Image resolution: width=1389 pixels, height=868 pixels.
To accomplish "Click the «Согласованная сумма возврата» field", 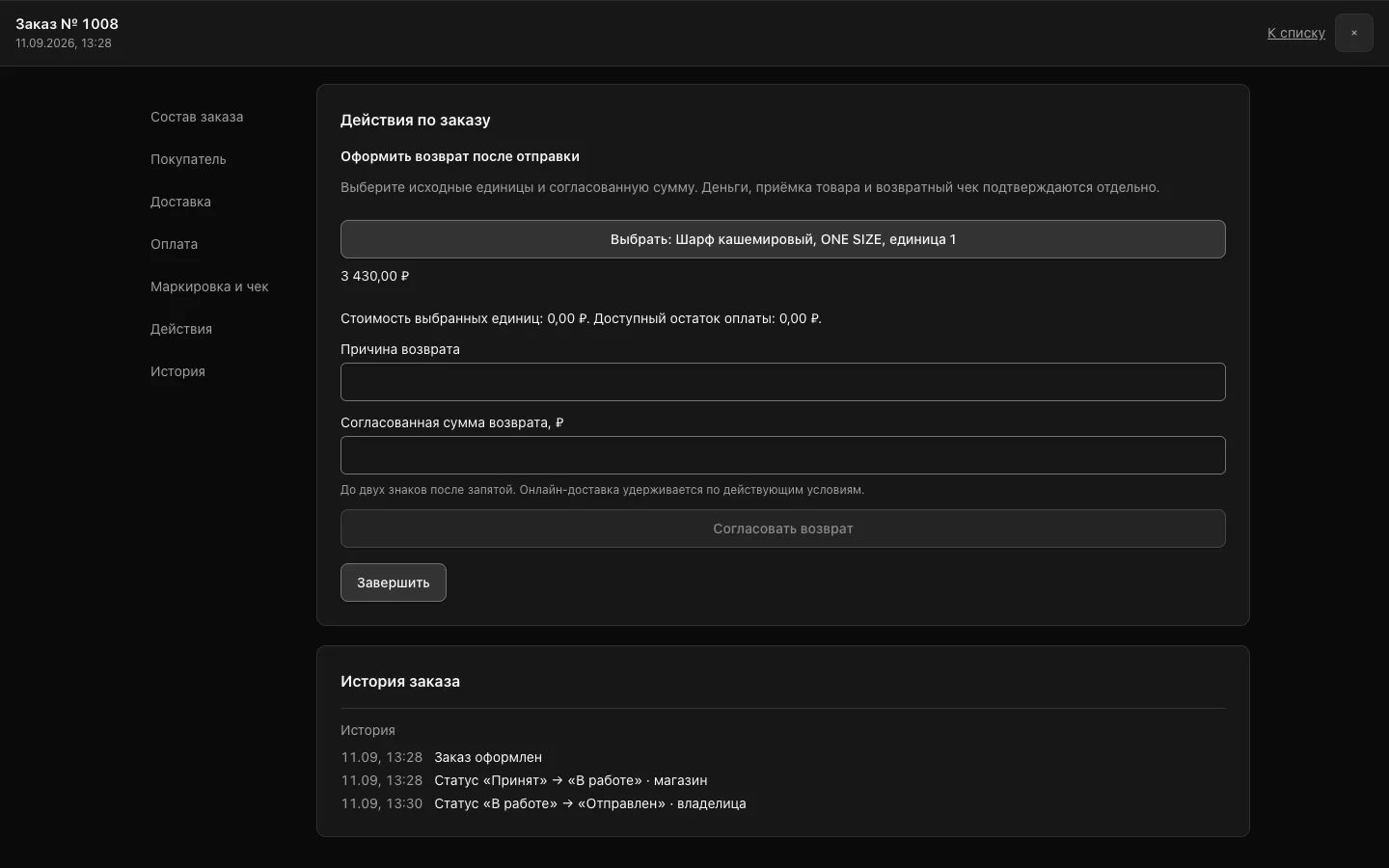I will tap(783, 455).
